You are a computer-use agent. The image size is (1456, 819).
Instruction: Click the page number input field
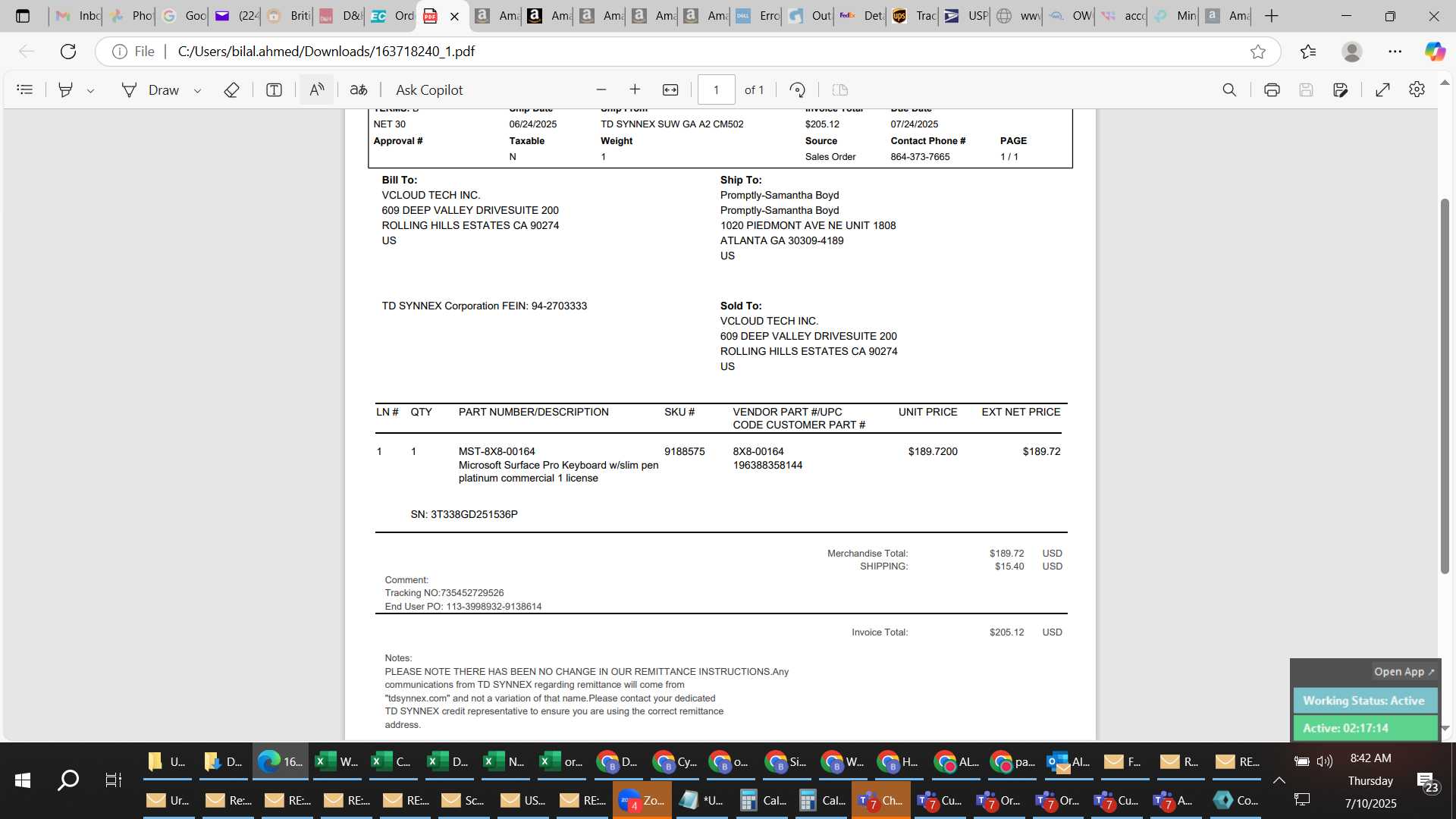pyautogui.click(x=716, y=89)
